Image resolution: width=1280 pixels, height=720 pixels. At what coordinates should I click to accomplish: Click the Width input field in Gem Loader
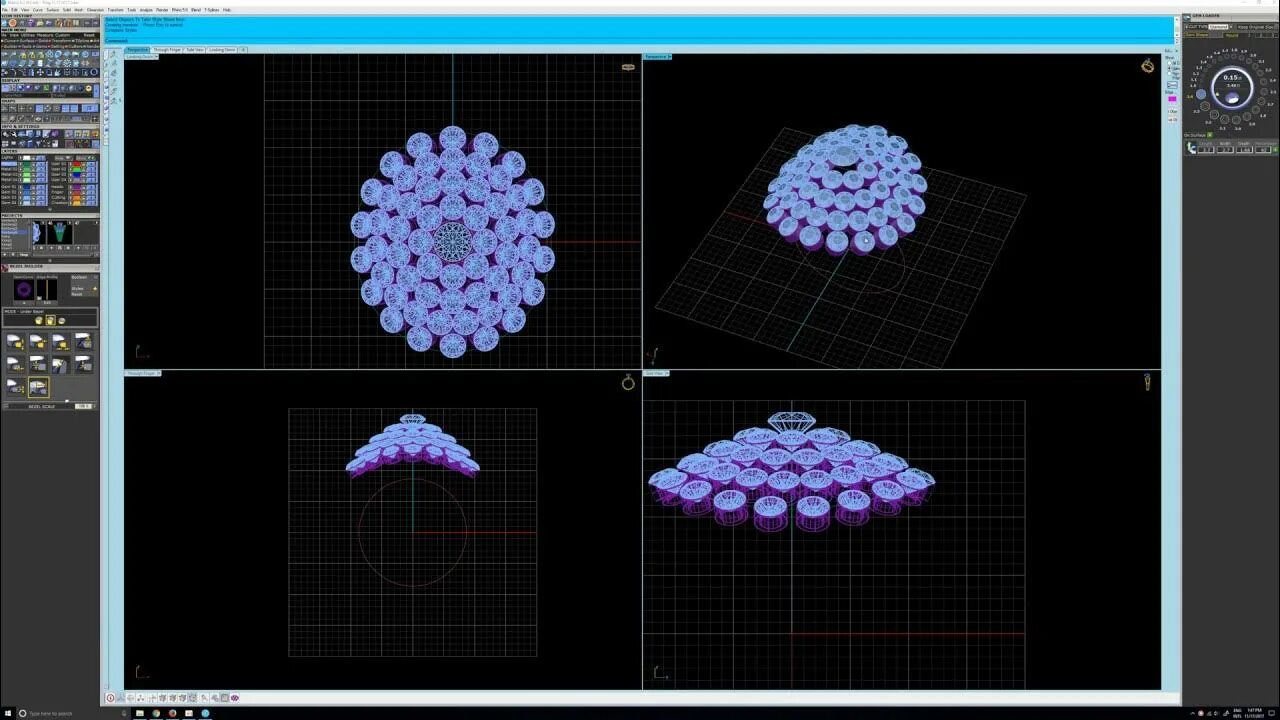pyautogui.click(x=1225, y=149)
